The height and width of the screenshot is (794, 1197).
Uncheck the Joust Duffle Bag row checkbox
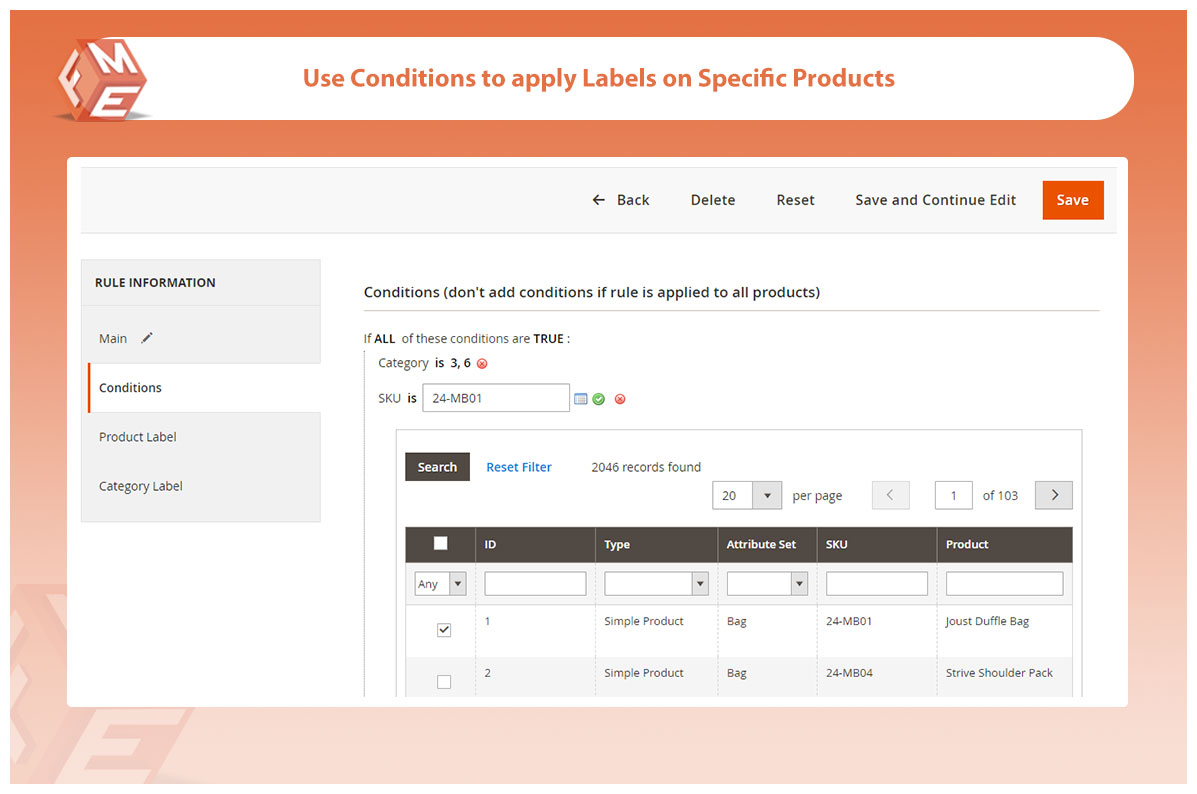[444, 630]
